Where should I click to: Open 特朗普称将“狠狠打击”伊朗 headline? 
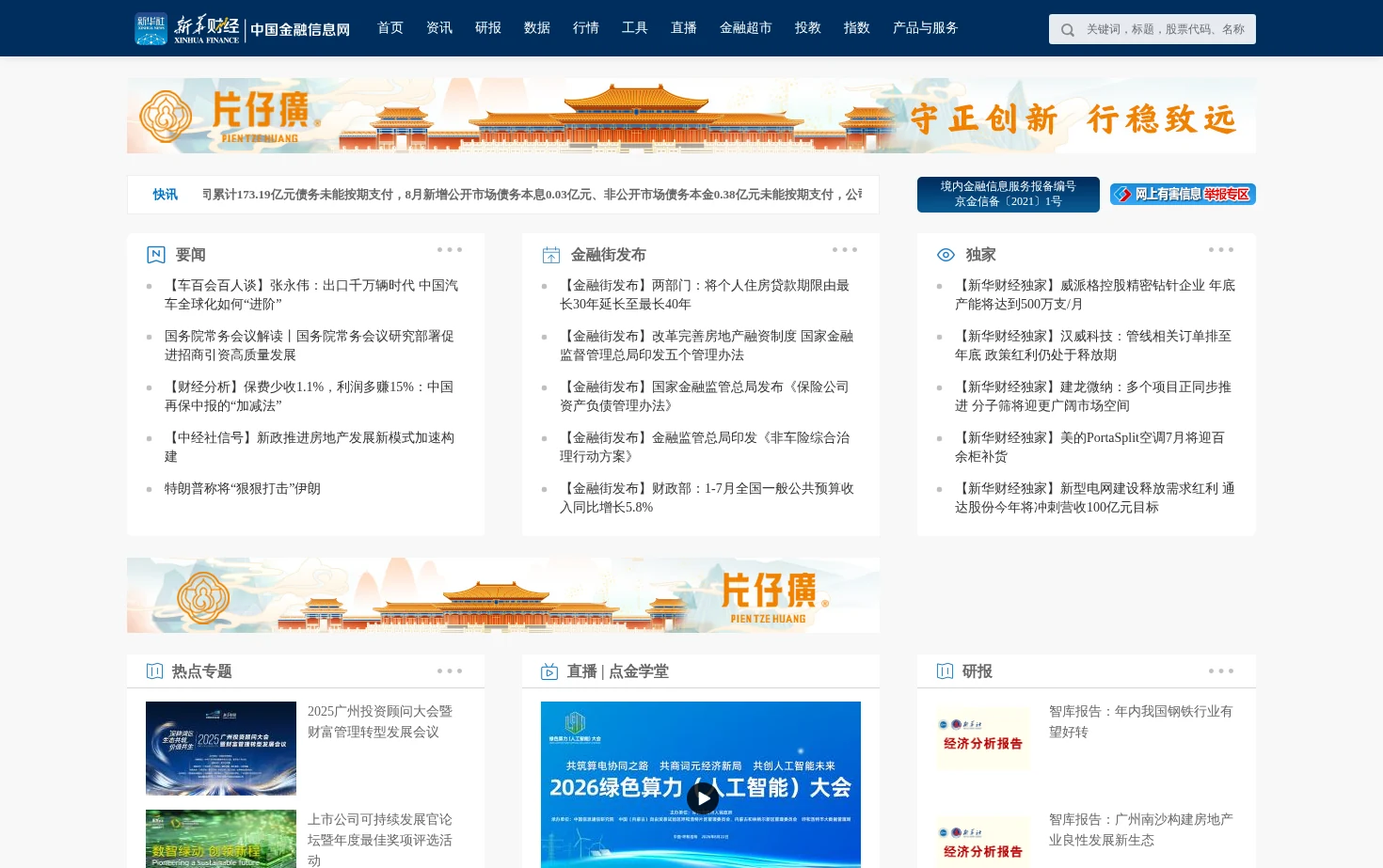(x=243, y=489)
